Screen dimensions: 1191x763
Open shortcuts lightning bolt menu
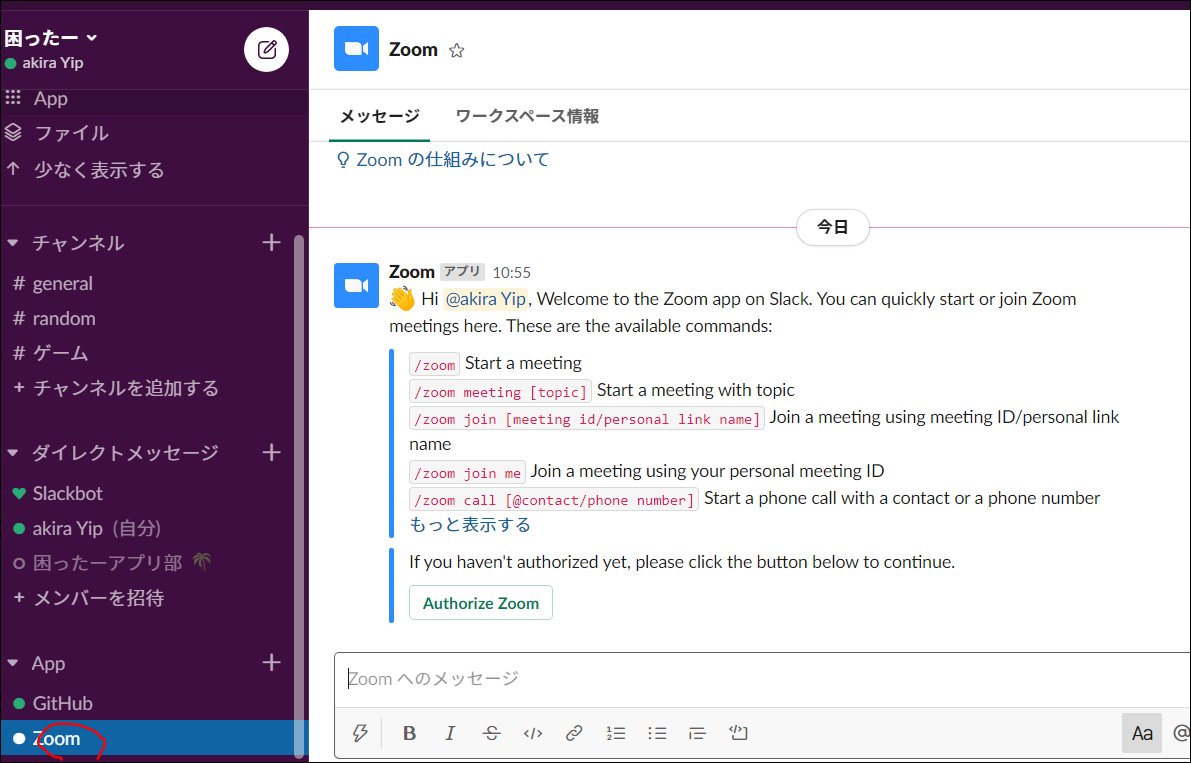[x=360, y=733]
